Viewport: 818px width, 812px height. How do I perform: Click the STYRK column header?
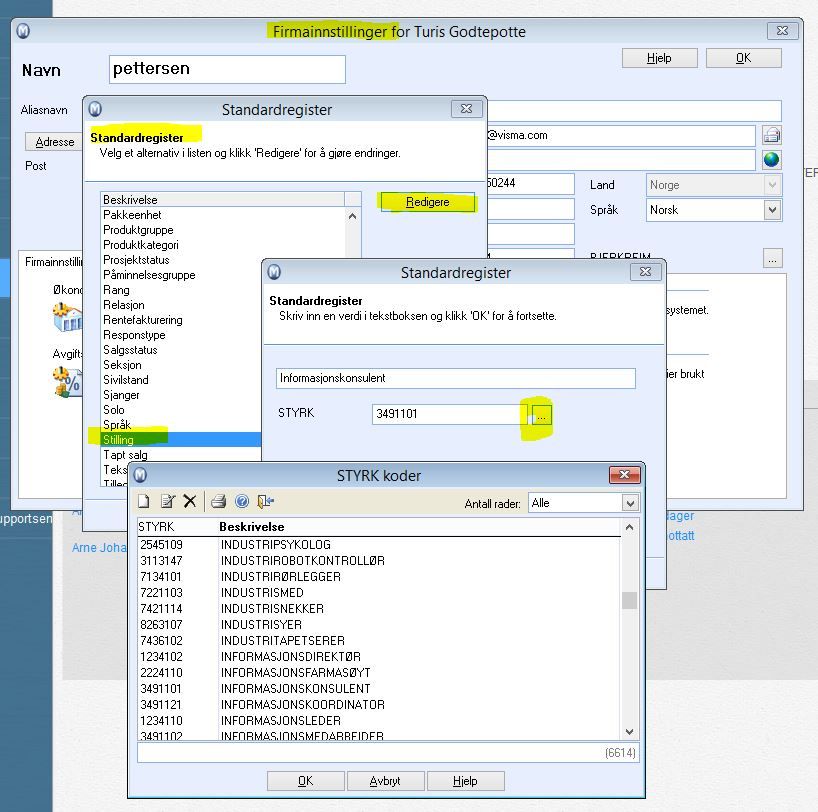point(177,527)
